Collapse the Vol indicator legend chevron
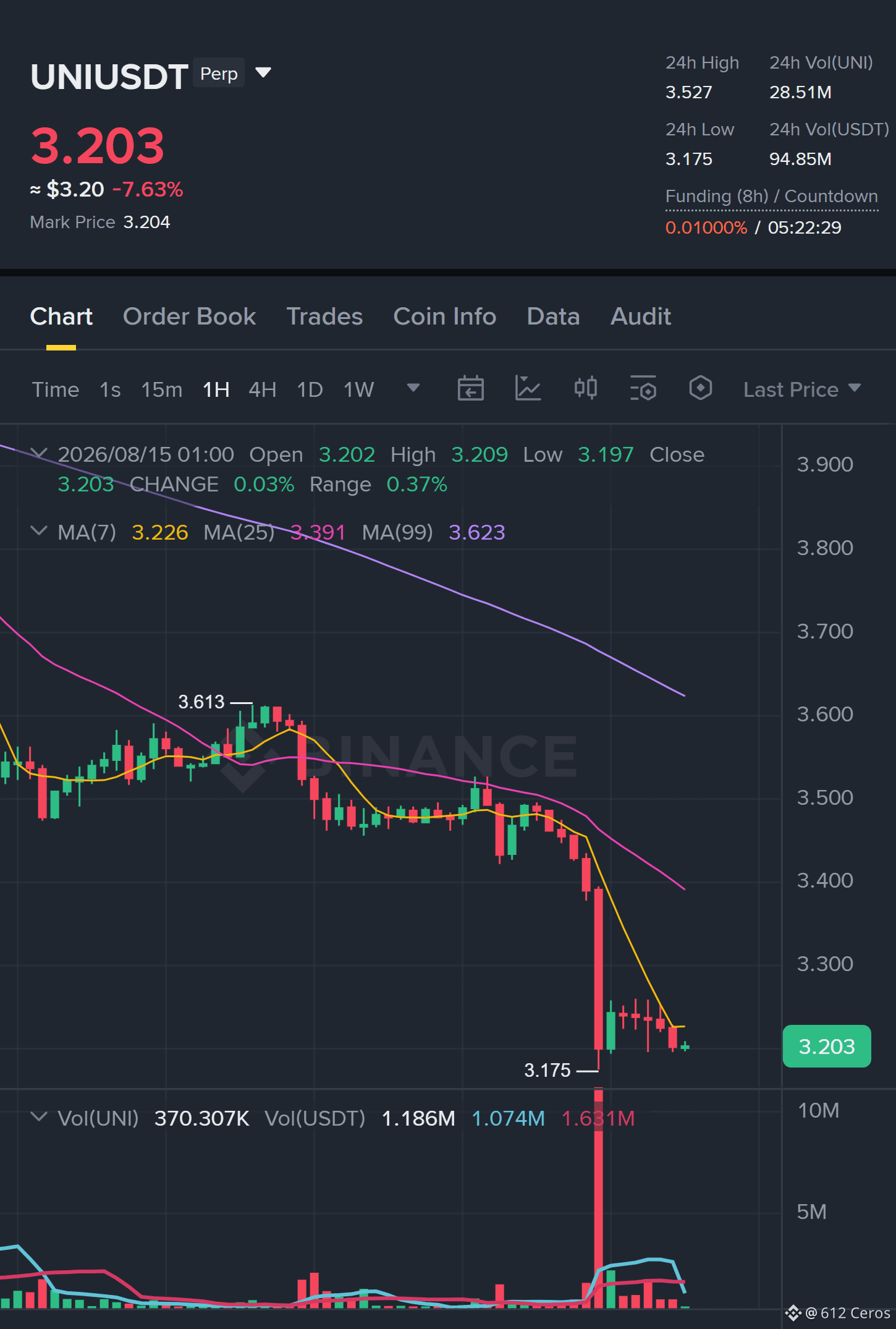896x1329 pixels. coord(38,1117)
